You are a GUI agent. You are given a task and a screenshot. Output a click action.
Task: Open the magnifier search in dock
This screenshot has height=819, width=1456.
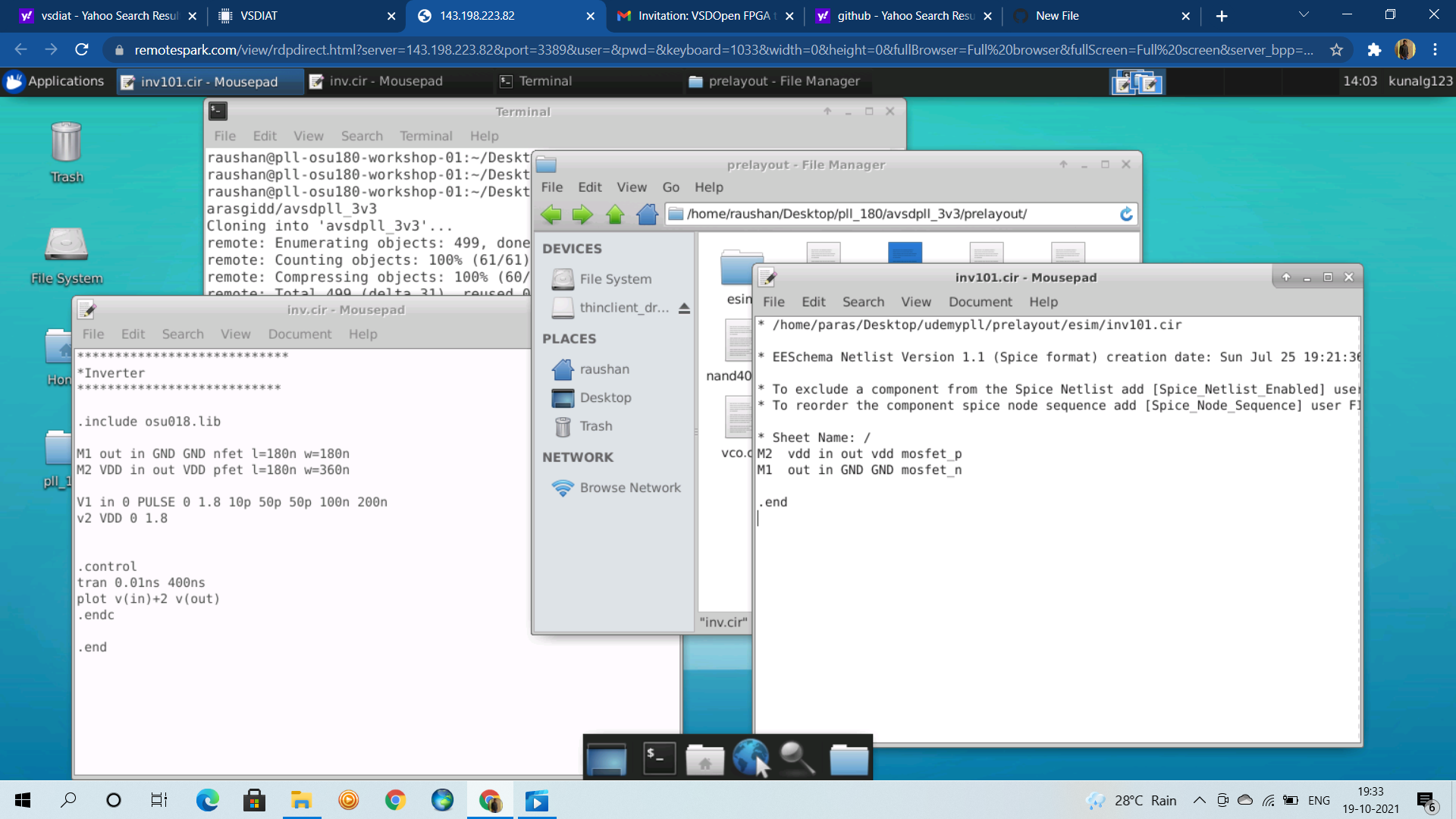point(798,758)
